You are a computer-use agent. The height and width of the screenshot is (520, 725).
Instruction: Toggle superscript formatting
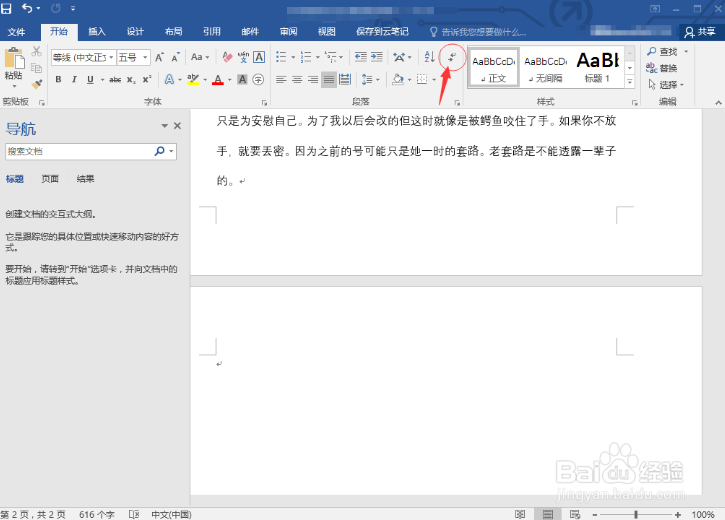147,80
